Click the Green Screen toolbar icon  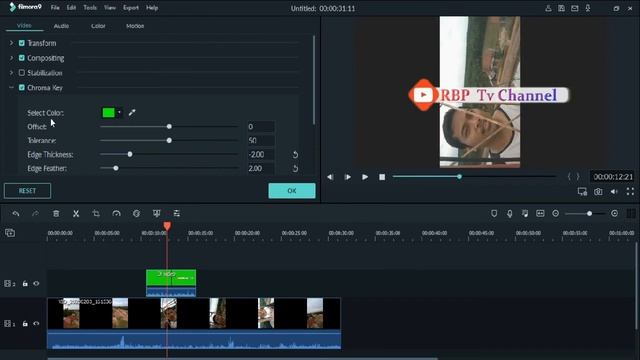(156, 213)
